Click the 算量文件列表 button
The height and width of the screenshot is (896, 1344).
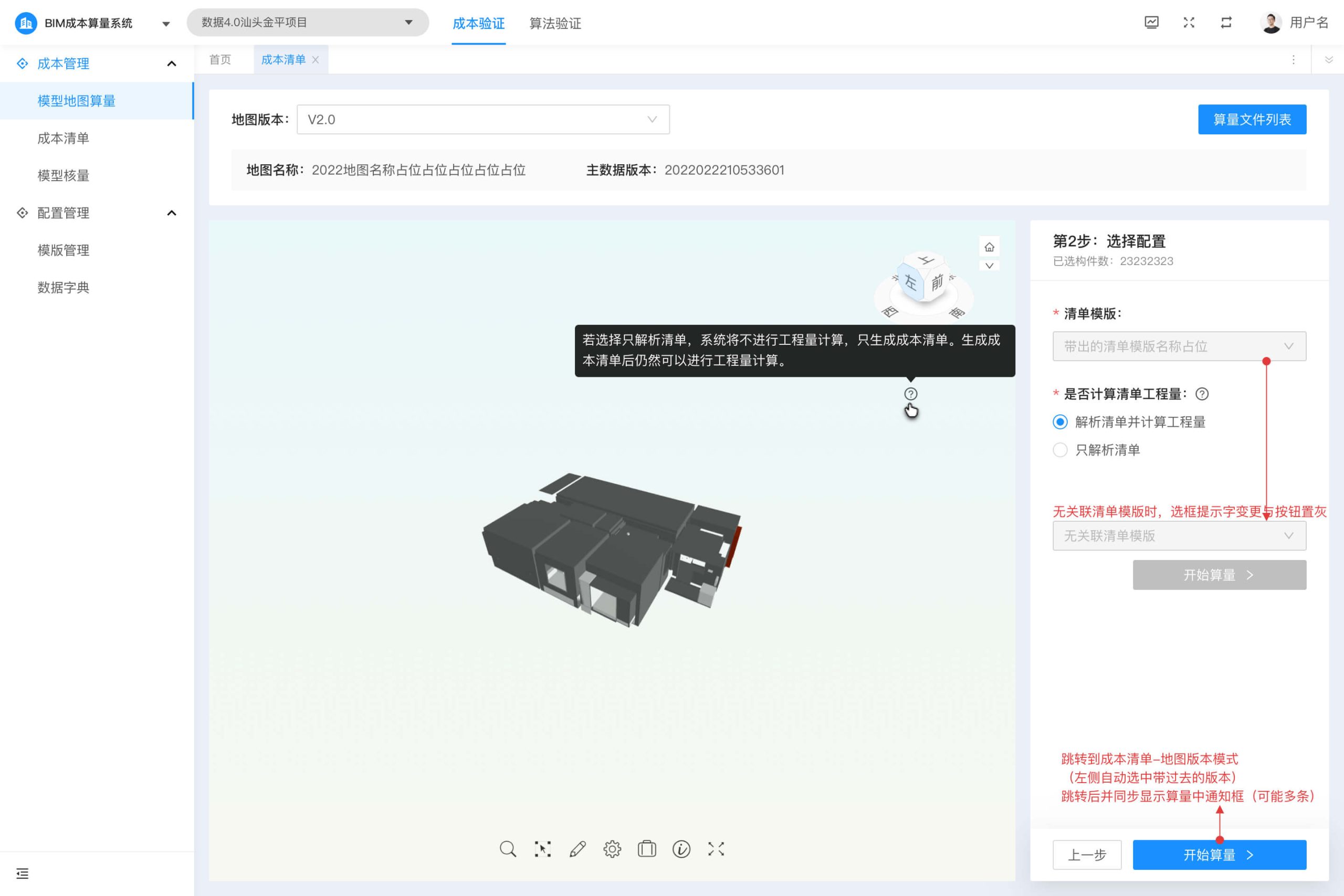coord(1252,120)
